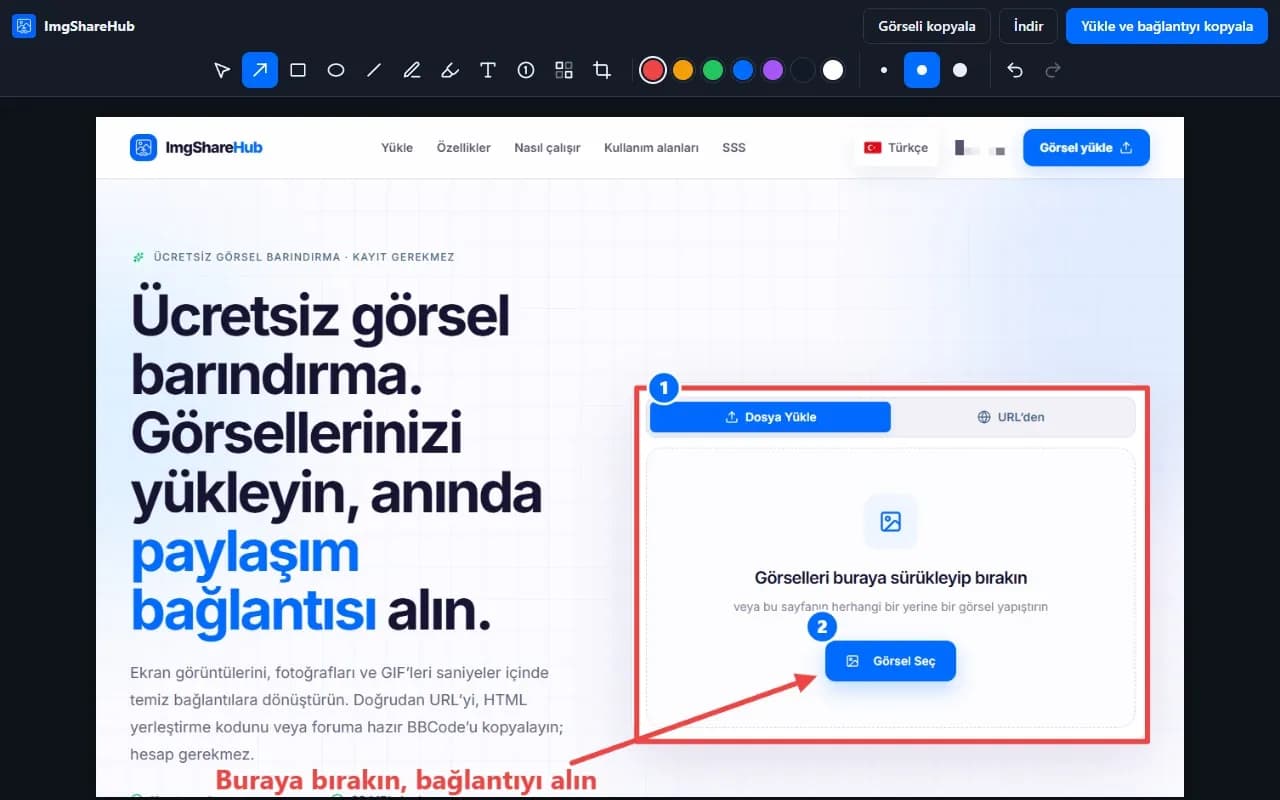Set large stroke thickness

point(960,70)
